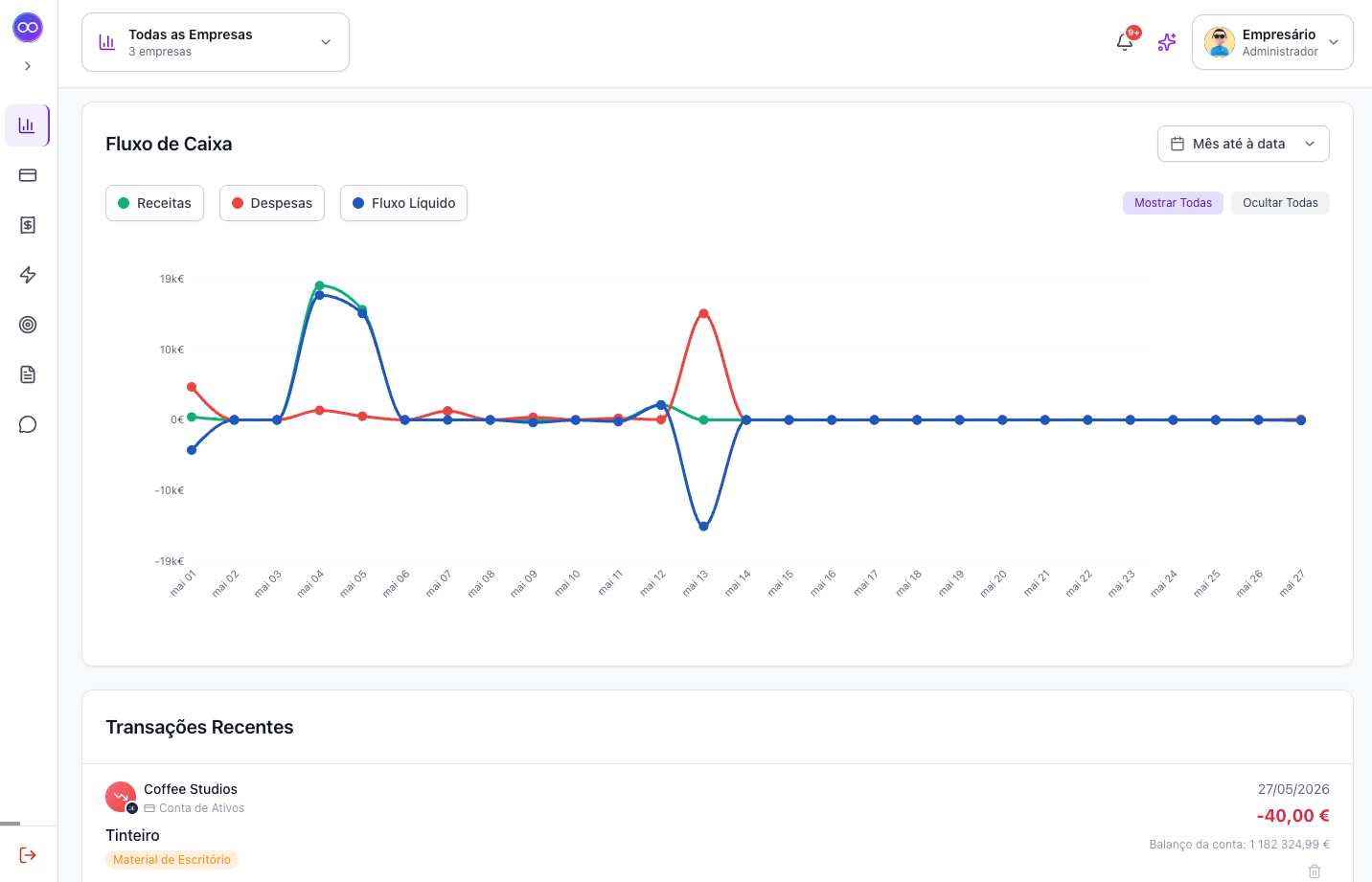The image size is (1372, 882).
Task: Click the Balanço da conta value text
Action: click(x=1239, y=845)
